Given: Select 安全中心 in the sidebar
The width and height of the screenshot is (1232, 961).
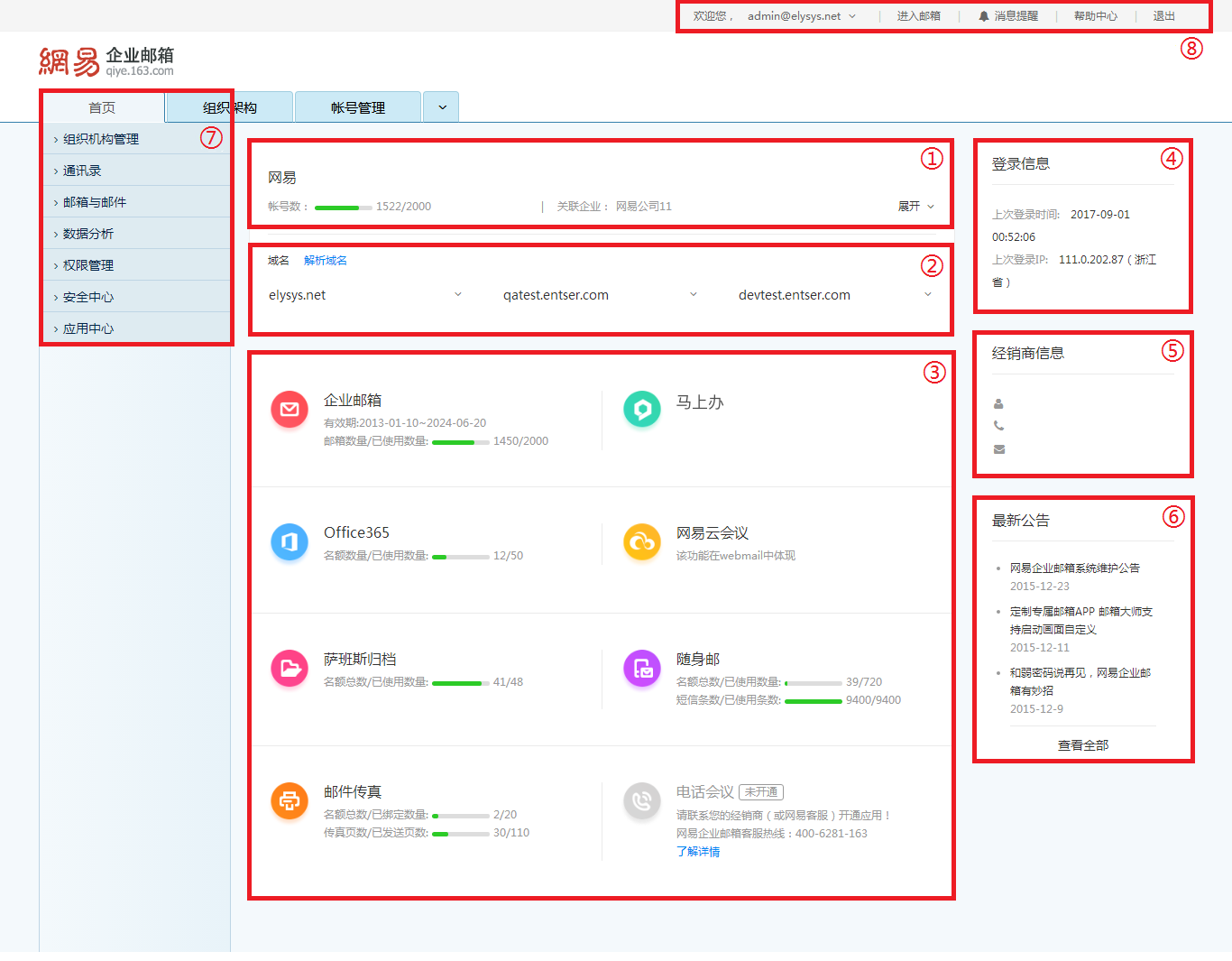Looking at the screenshot, I should coord(88,297).
